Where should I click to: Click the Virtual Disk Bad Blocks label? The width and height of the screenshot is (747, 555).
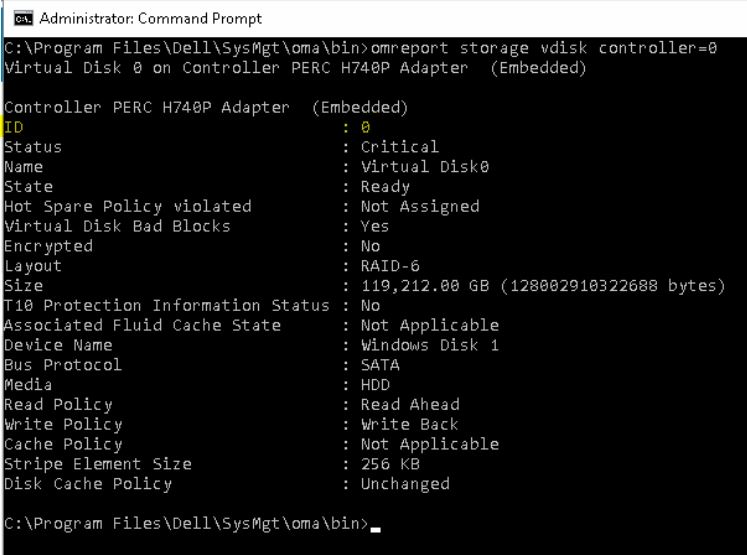point(117,226)
